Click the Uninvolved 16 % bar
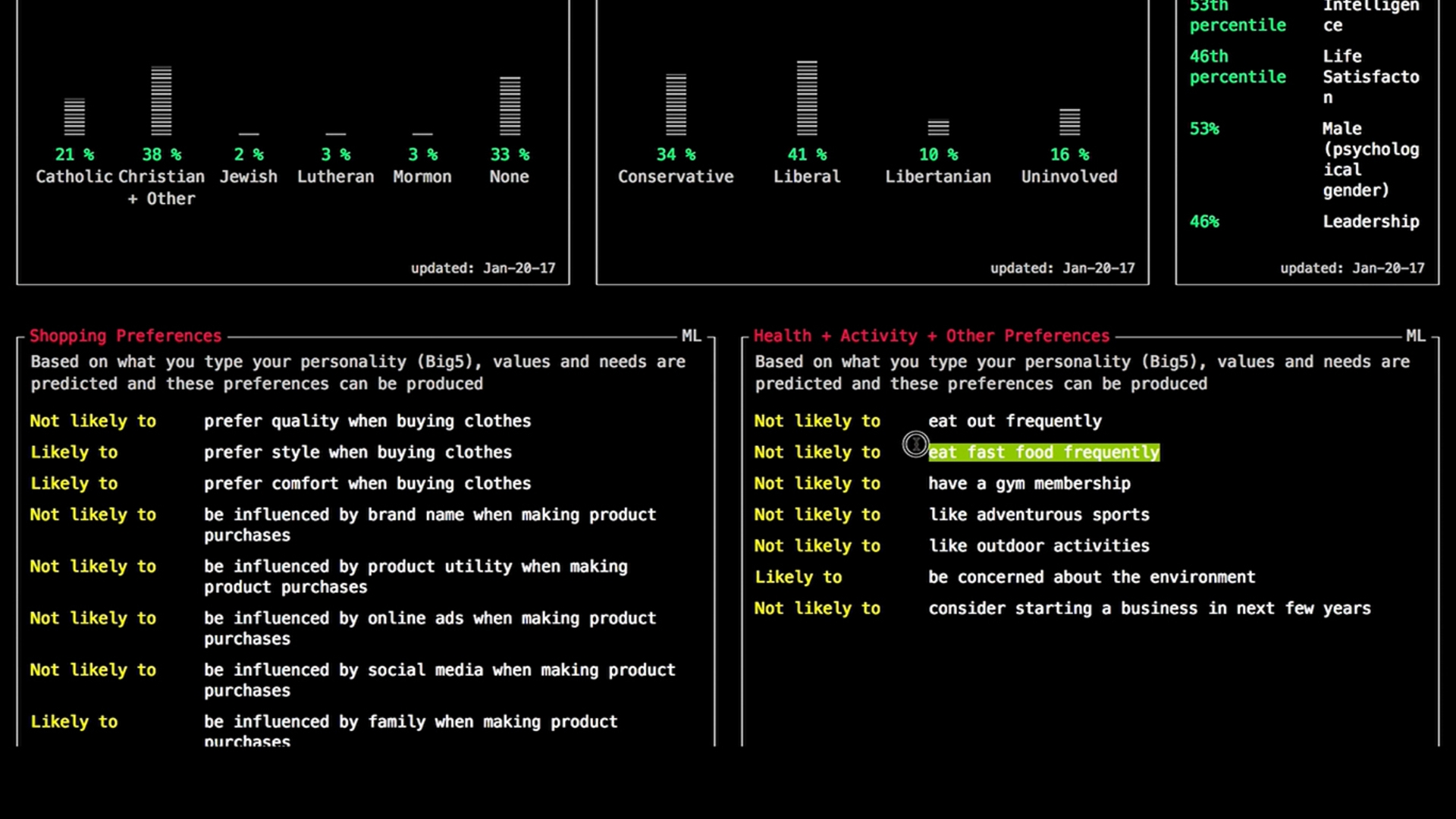 (x=1069, y=122)
